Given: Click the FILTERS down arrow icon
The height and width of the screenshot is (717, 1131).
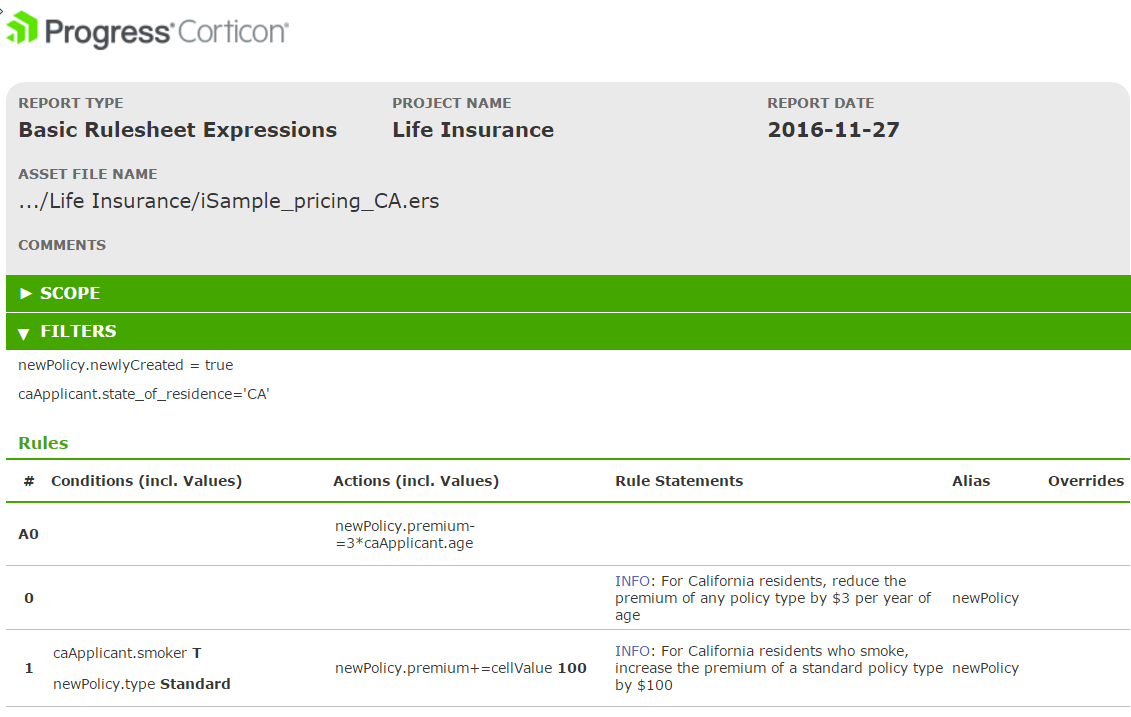Looking at the screenshot, I should [24, 332].
